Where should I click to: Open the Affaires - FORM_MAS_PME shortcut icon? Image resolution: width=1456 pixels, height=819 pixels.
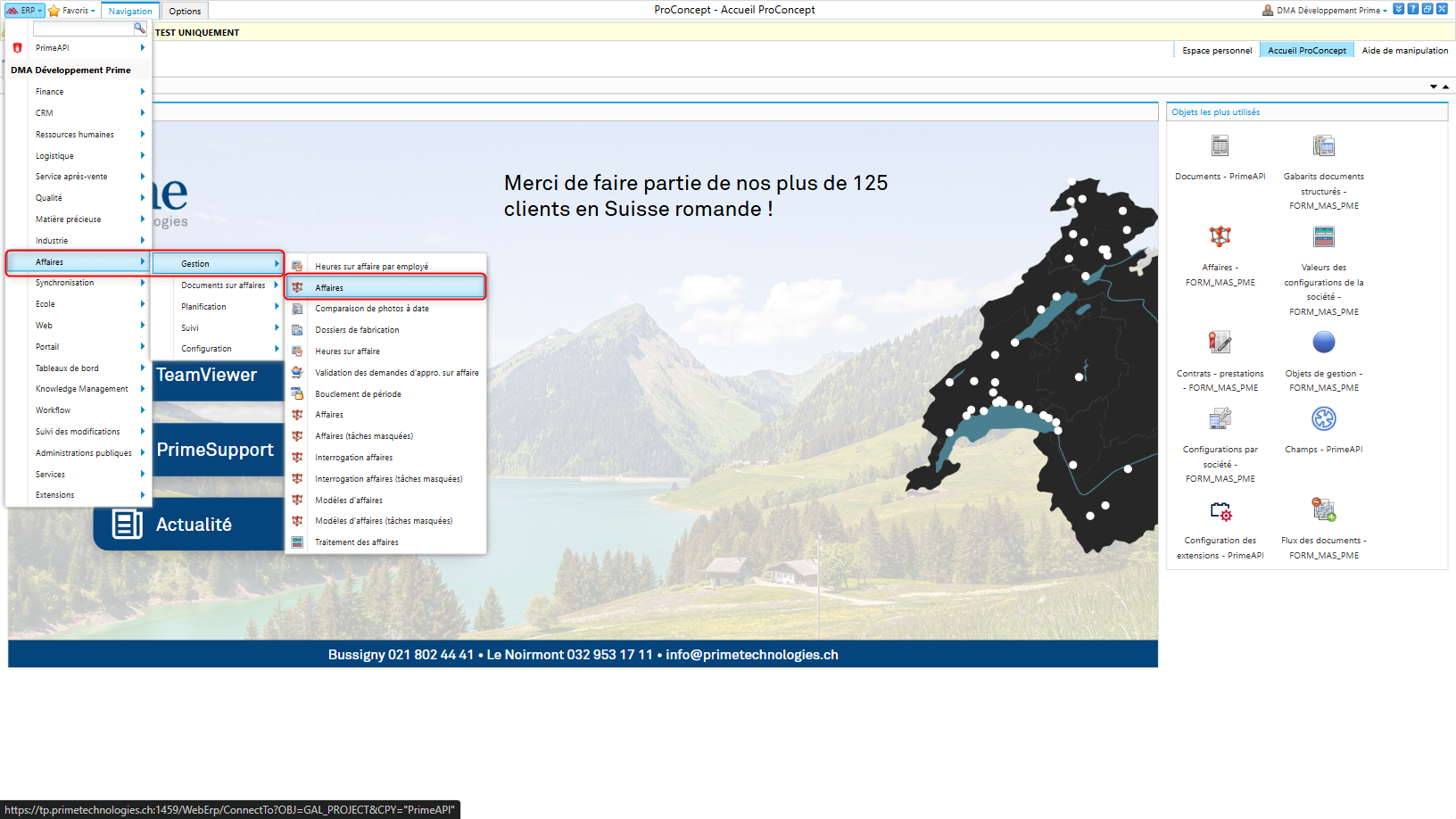[1220, 236]
